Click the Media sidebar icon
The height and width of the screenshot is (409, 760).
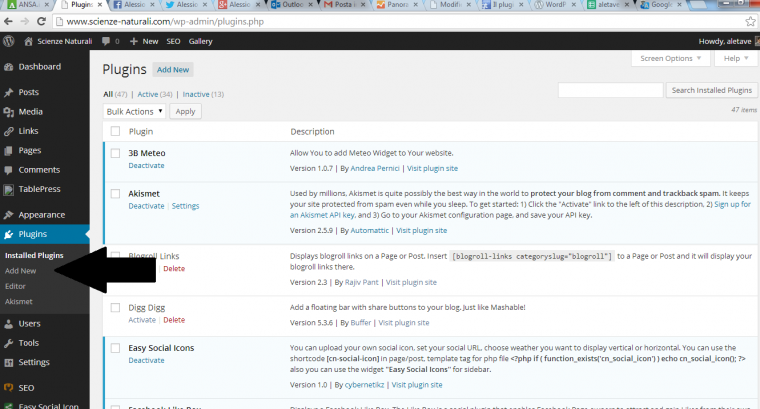pos(9,112)
